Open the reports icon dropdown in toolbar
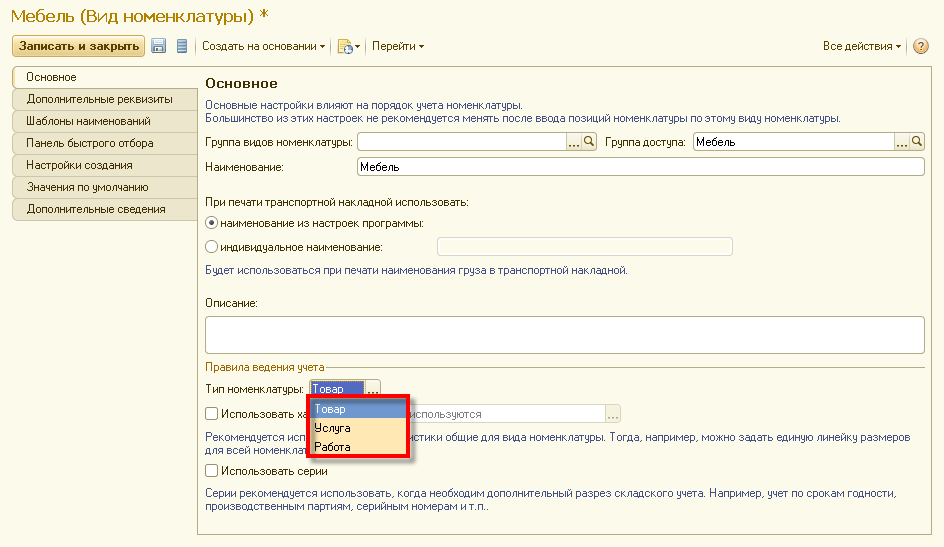Viewport: 944px width, 547px height. pos(349,46)
